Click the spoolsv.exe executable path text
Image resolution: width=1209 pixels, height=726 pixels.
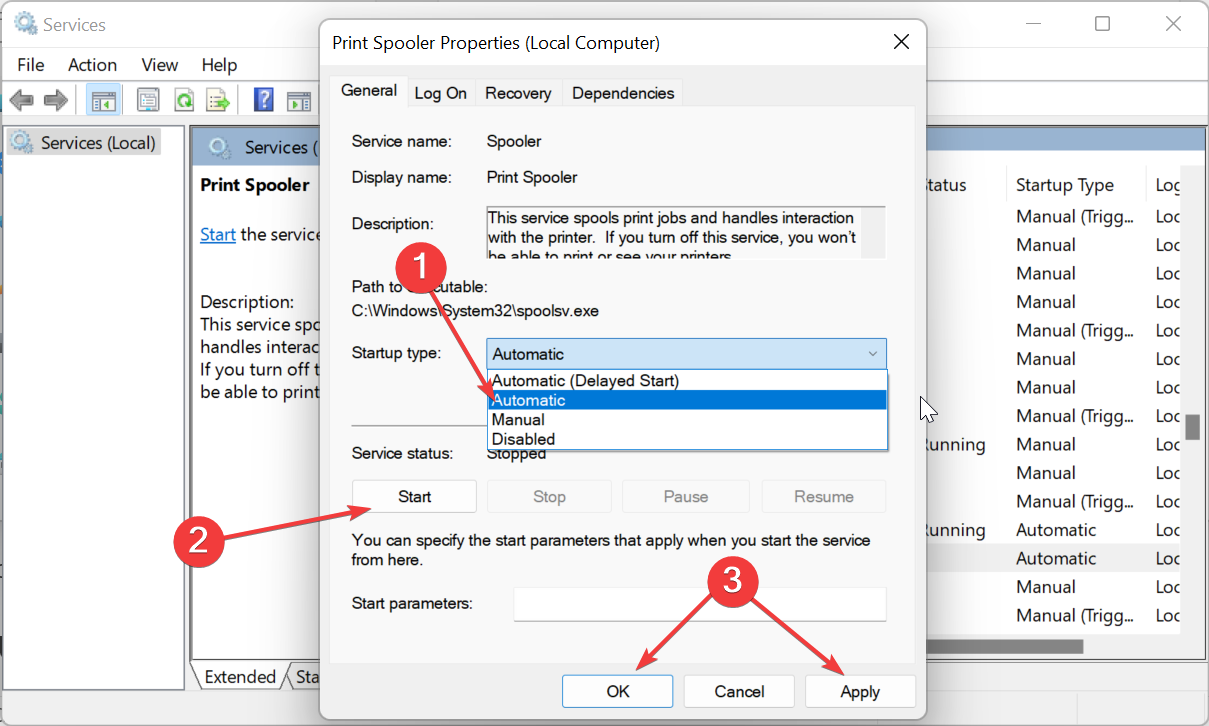(475, 310)
